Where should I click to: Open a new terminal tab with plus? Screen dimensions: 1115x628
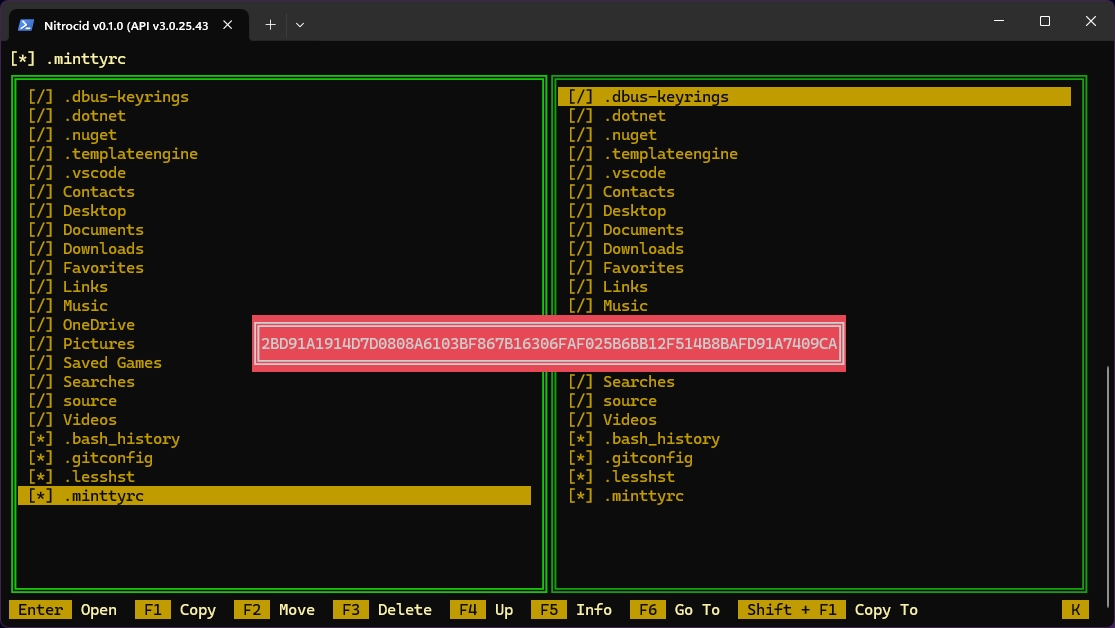(270, 24)
